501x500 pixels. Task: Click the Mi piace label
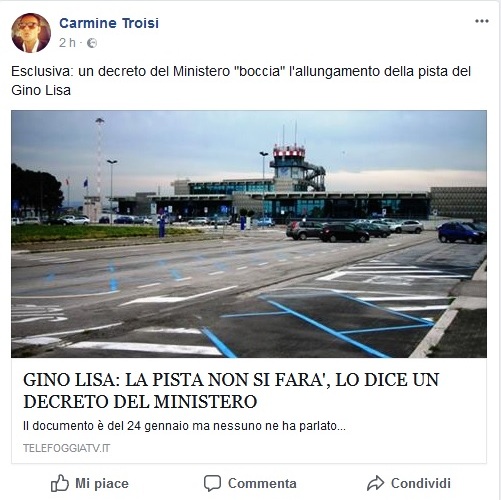(102, 483)
